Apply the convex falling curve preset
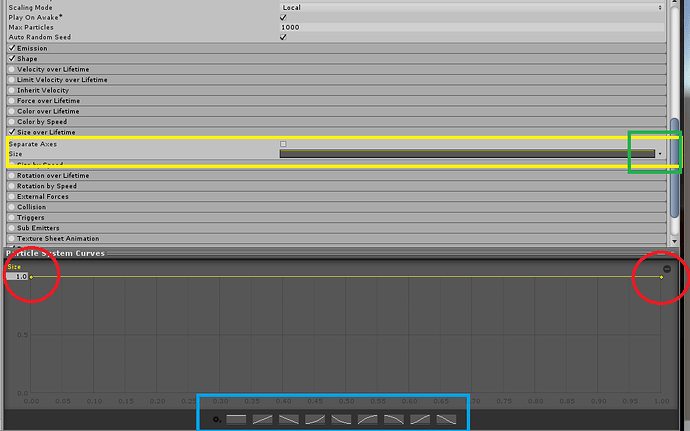 [394, 420]
